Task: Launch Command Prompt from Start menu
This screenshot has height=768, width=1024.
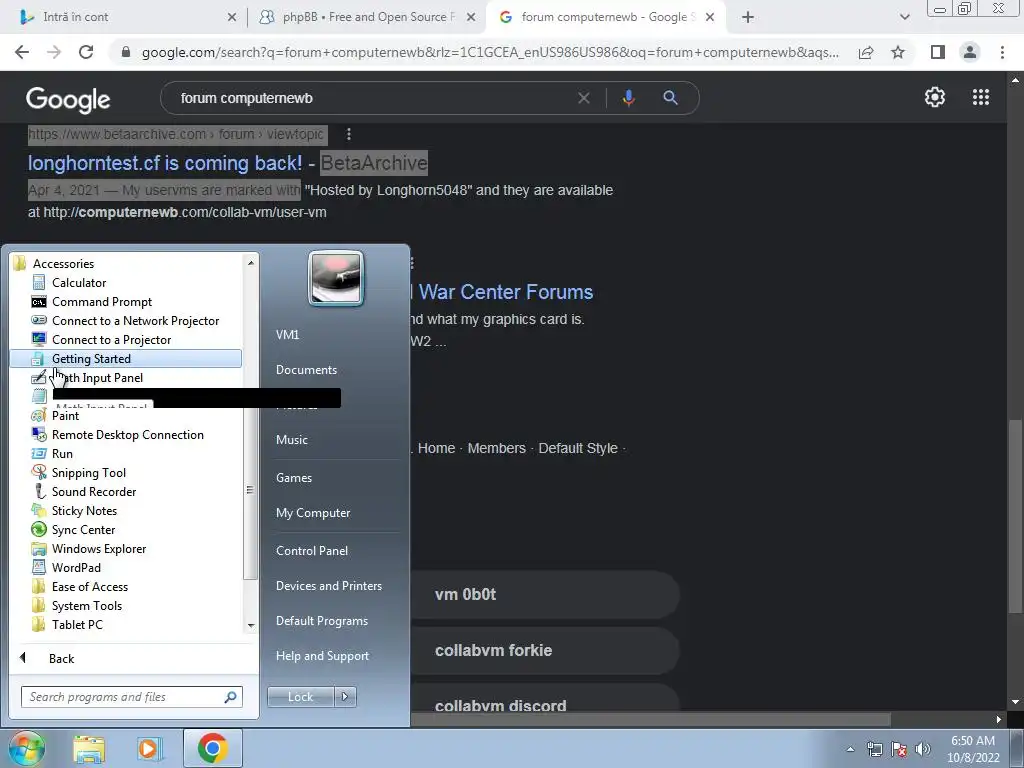Action: pos(101,302)
